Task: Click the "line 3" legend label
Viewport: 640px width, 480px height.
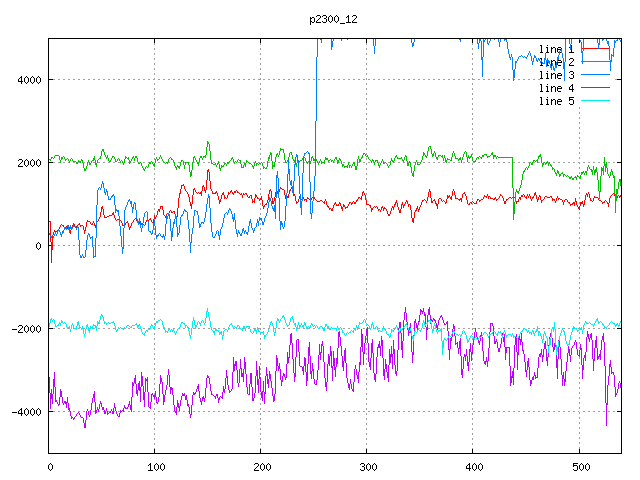Action: pyautogui.click(x=556, y=75)
